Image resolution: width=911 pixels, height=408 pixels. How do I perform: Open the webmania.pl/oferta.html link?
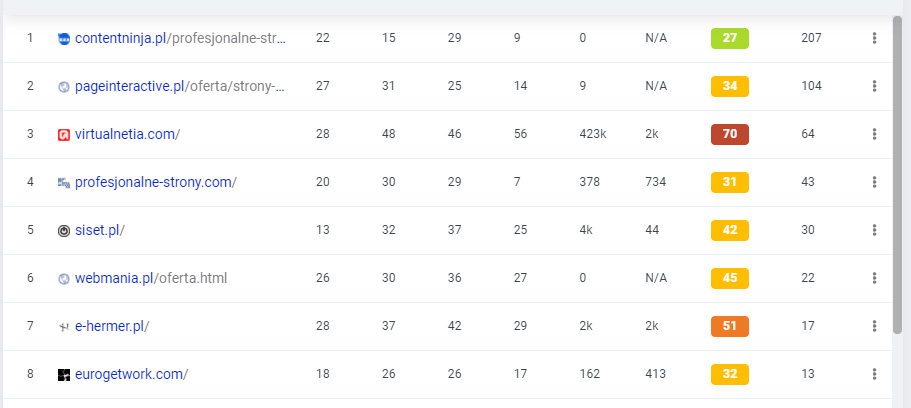[x=151, y=278]
